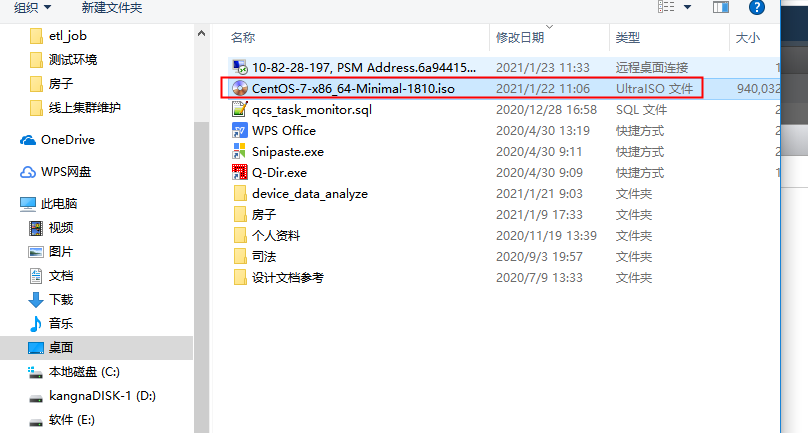Open the 组织 dropdown menu
The width and height of the screenshot is (808, 433).
(x=32, y=7)
